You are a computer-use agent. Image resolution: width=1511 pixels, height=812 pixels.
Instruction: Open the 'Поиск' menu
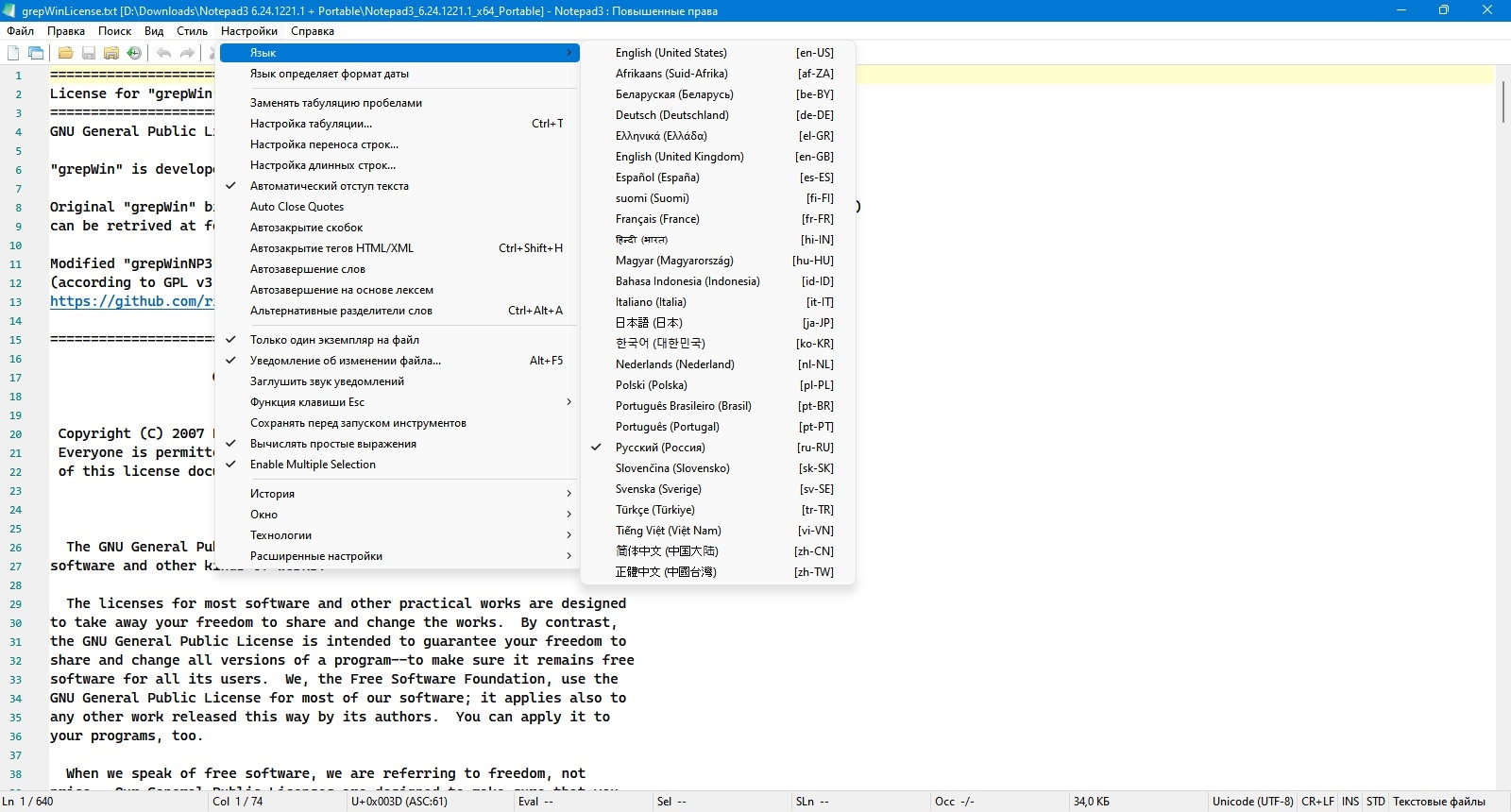coord(115,31)
